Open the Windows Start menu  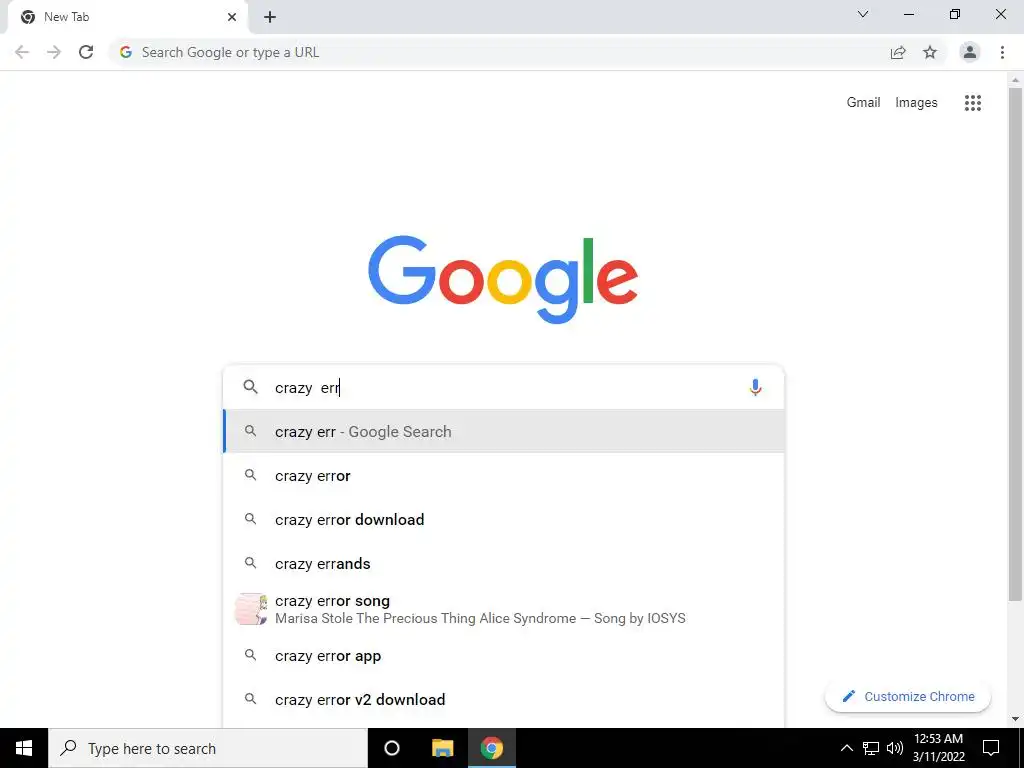point(24,748)
